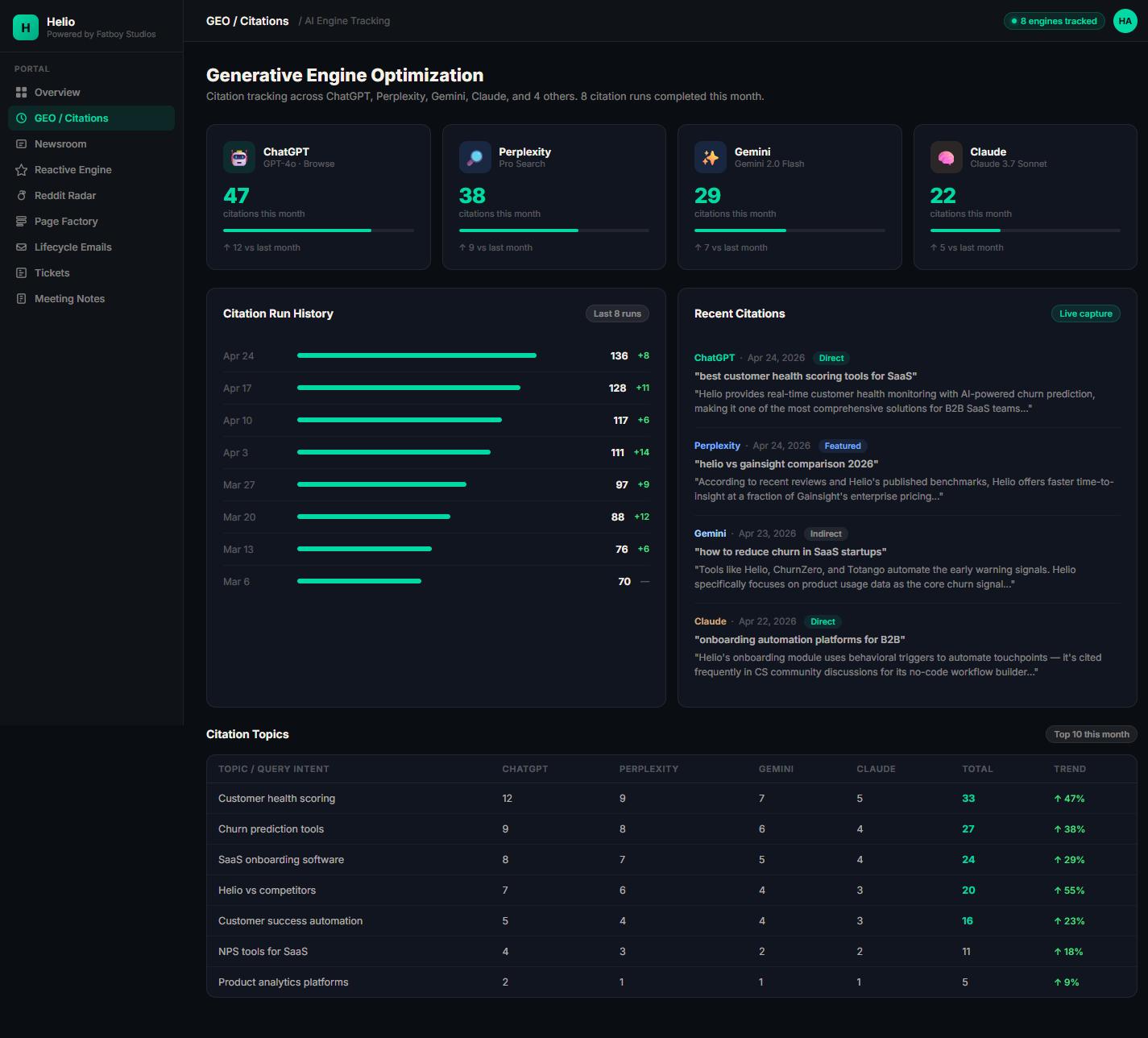
Task: Click the Gemini sparkle engine icon
Action: 711,157
